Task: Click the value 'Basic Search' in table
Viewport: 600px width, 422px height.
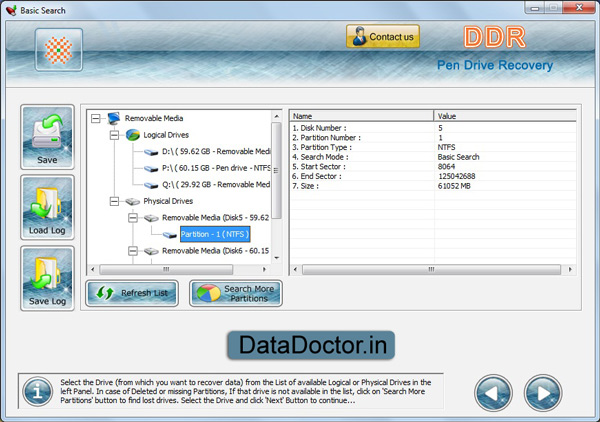Action: point(458,157)
